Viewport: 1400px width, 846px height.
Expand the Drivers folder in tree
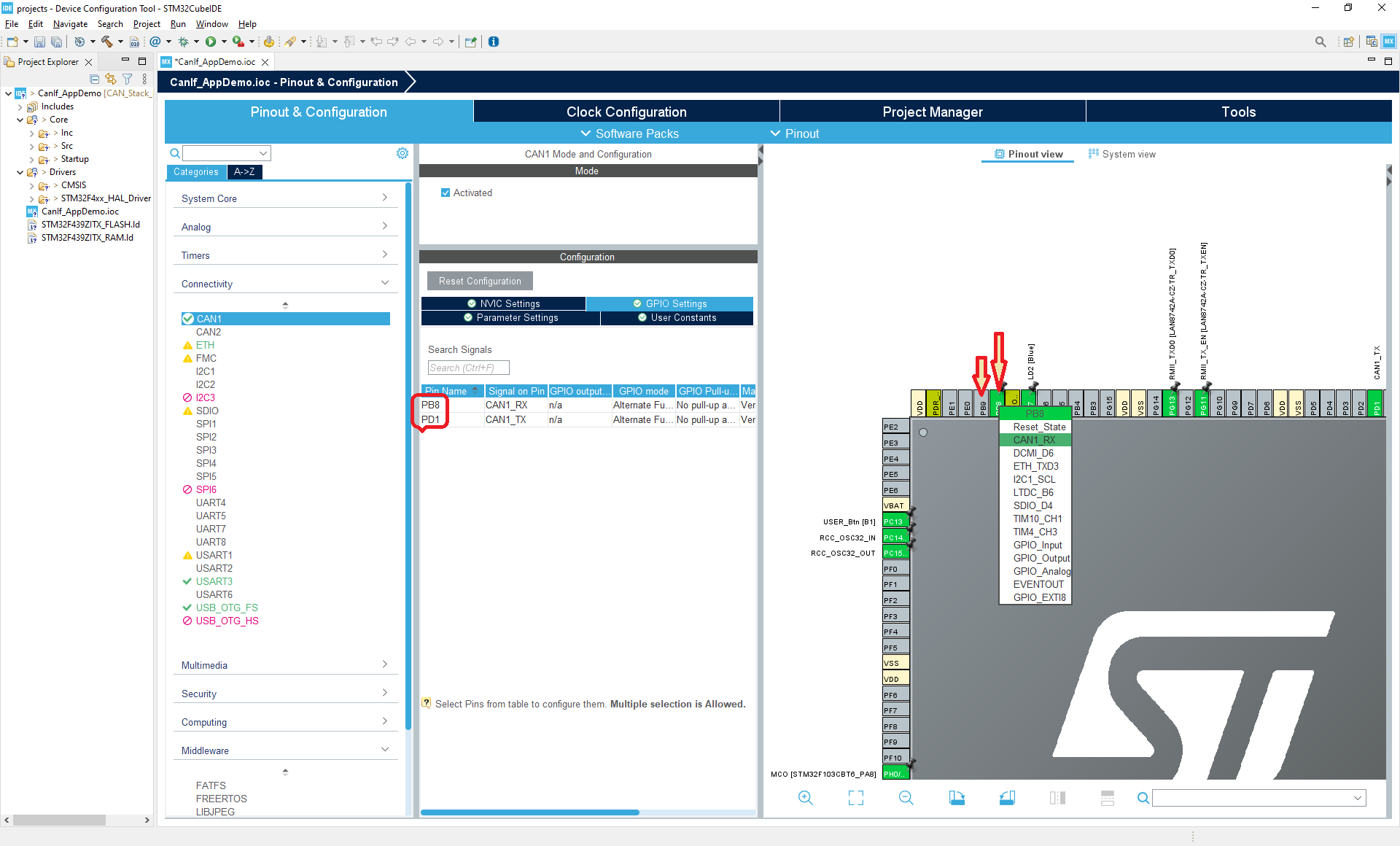[x=20, y=172]
